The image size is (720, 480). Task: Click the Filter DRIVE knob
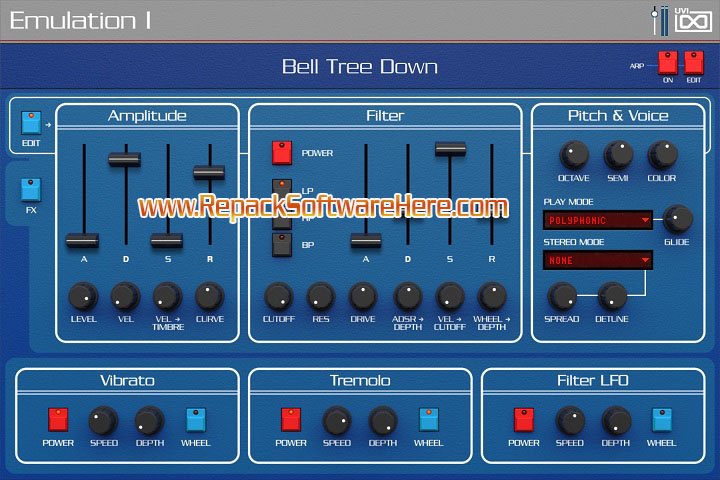[x=363, y=296]
